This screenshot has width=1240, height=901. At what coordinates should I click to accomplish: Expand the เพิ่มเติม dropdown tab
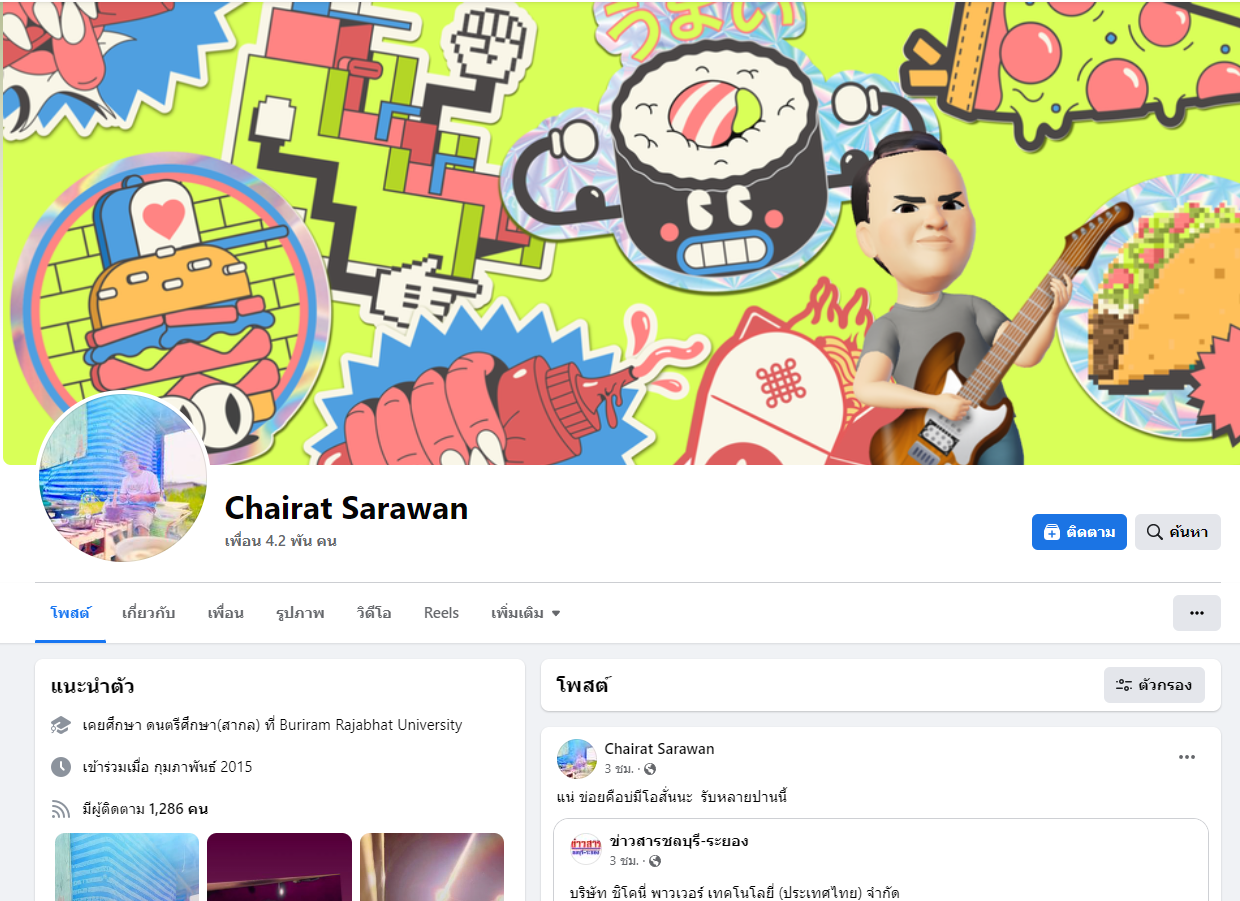525,613
